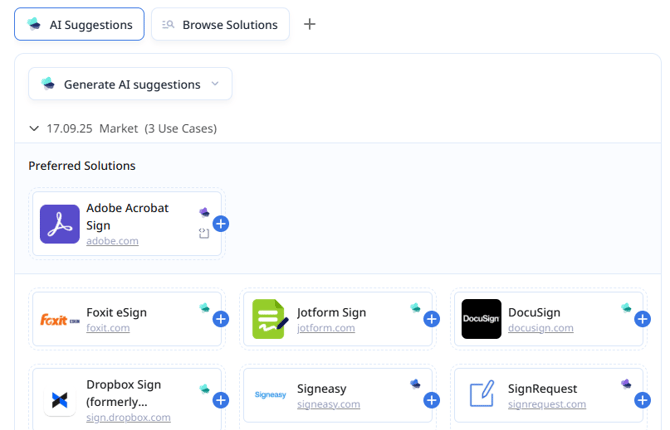This screenshot has width=670, height=430.
Task: Collapse the 17.09.25 Market section
Action: pyautogui.click(x=35, y=129)
